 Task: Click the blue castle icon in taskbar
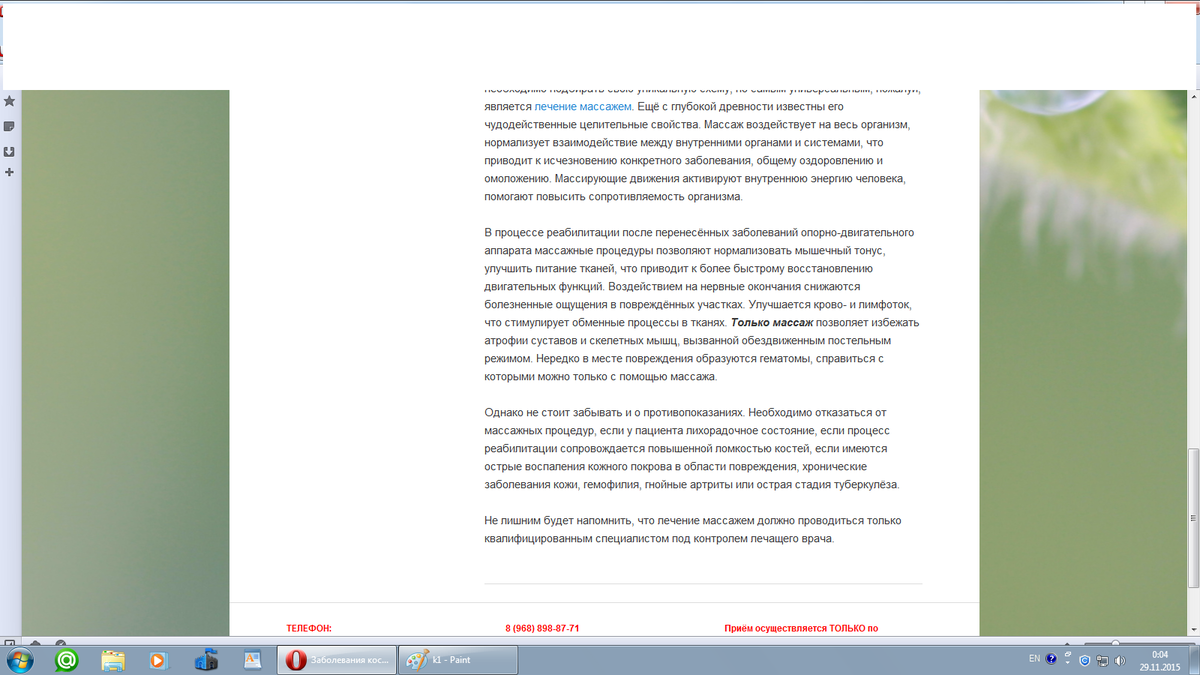coord(206,660)
